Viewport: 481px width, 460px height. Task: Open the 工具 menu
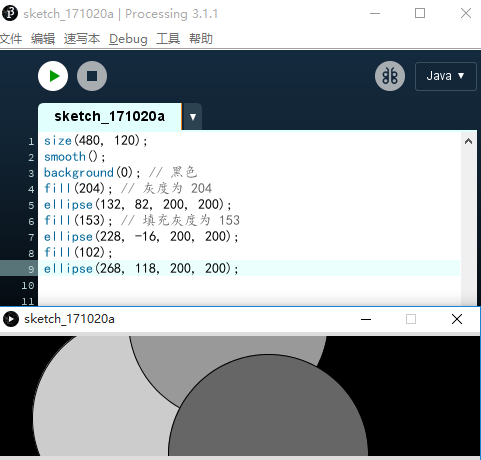(x=168, y=39)
